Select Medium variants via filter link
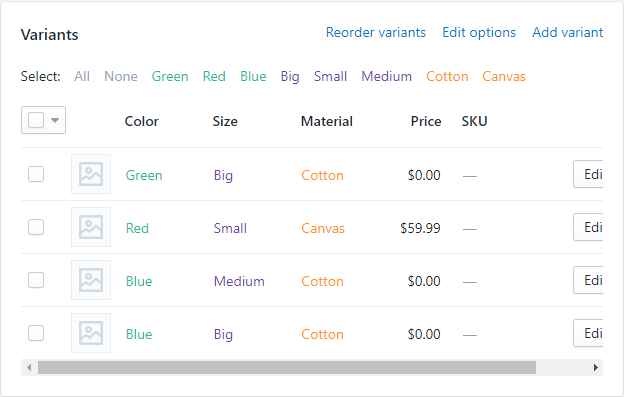Screen dimensions: 624x397 386,76
